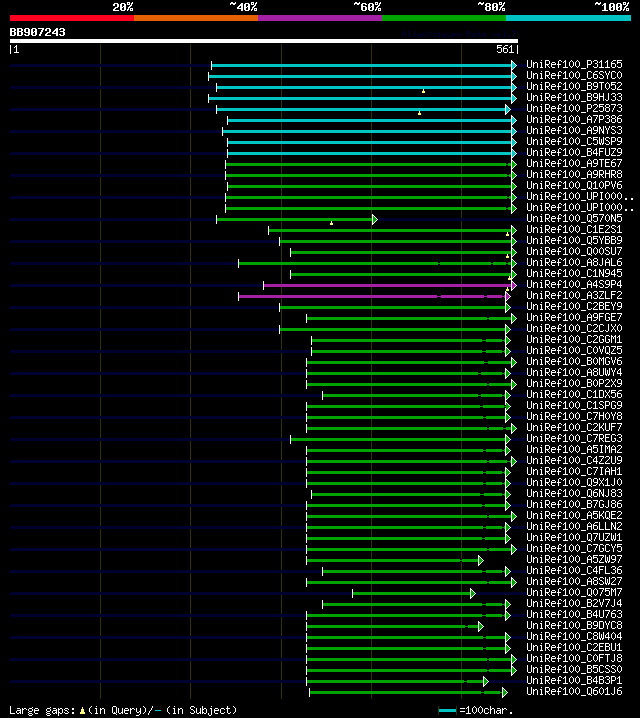
Task: Select the UniRef100_B4FUZ9 label
Action: tap(574, 152)
